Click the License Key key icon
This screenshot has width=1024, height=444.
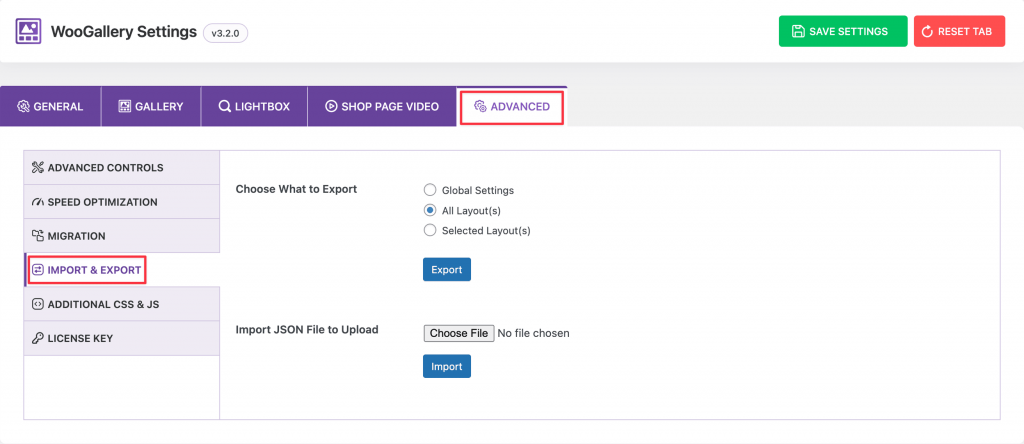(x=37, y=338)
